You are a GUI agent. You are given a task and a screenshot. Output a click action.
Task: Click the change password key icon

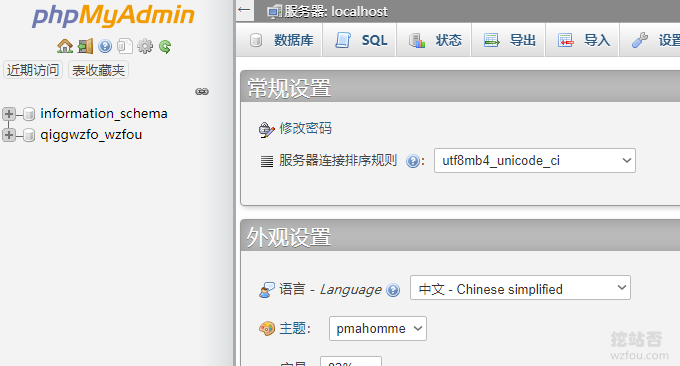point(267,129)
